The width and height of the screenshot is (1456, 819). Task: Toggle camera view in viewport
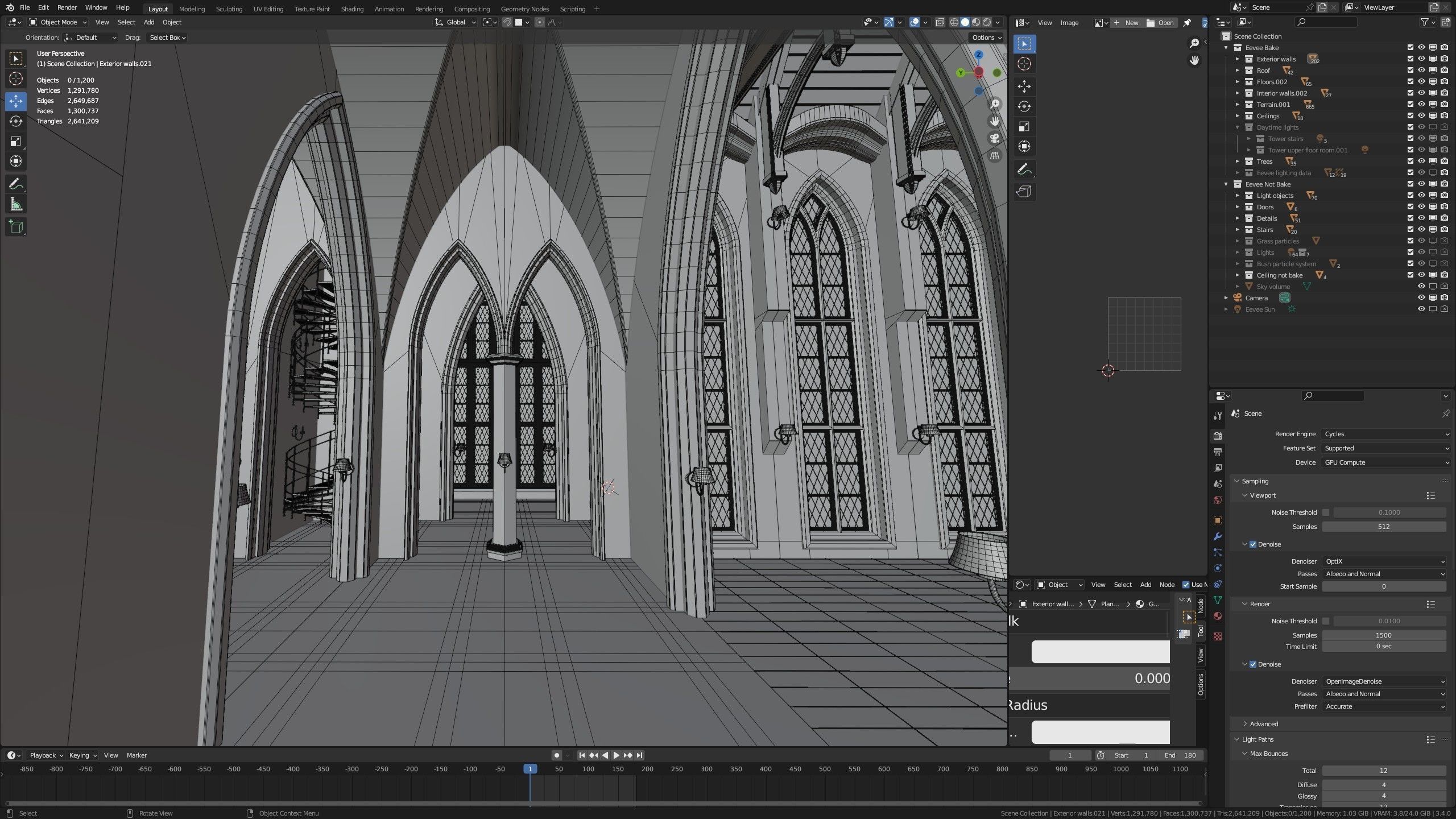(x=995, y=138)
